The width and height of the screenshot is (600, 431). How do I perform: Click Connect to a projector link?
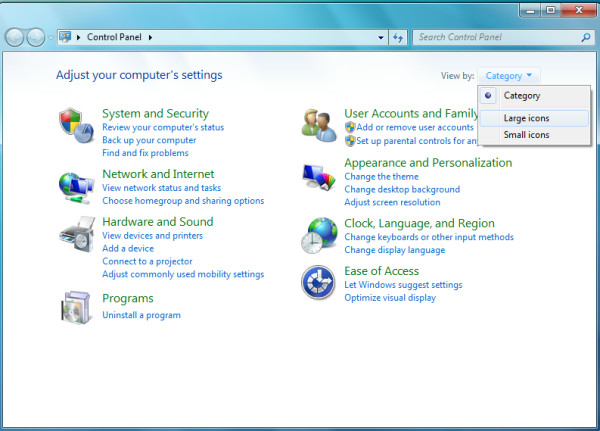[x=147, y=261]
